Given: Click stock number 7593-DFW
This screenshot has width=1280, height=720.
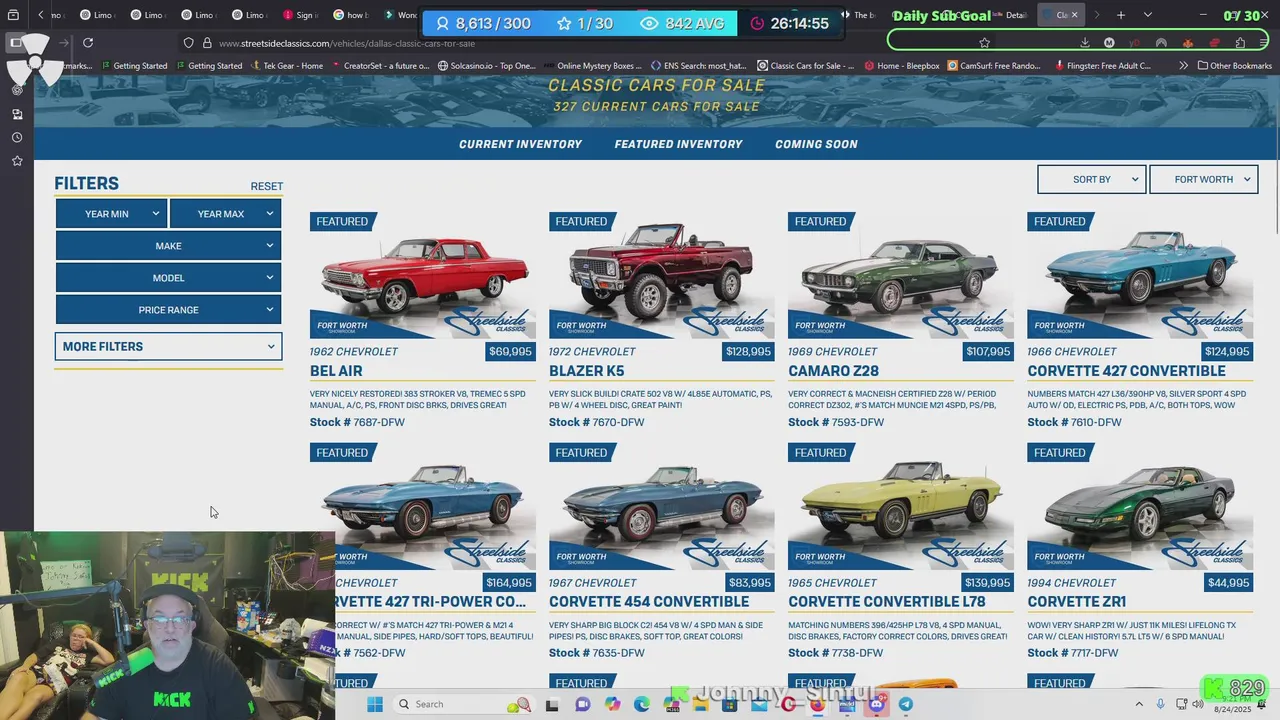Looking at the screenshot, I should 836,422.
